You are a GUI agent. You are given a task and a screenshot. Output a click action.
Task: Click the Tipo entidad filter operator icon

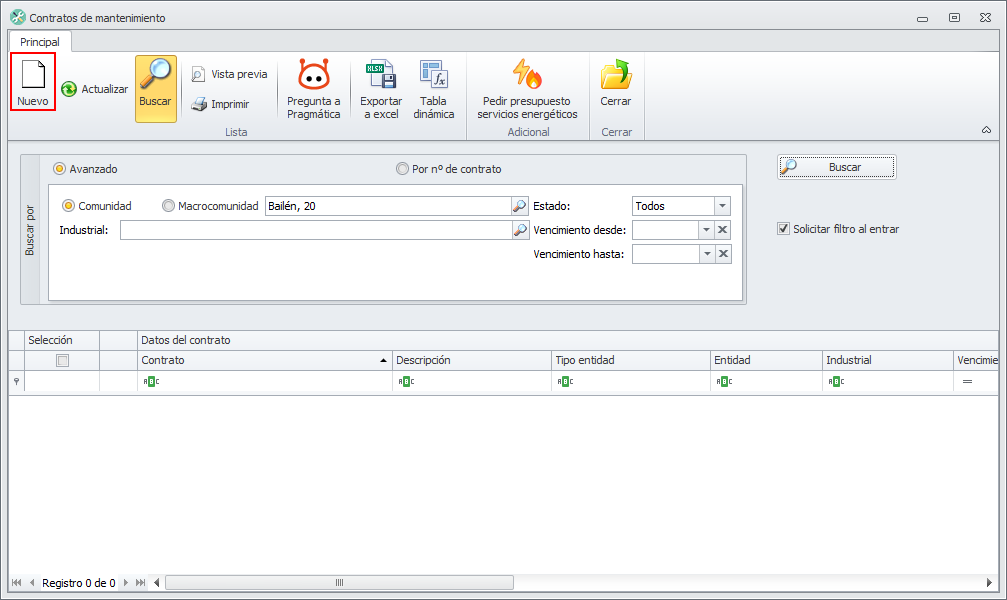click(566, 382)
